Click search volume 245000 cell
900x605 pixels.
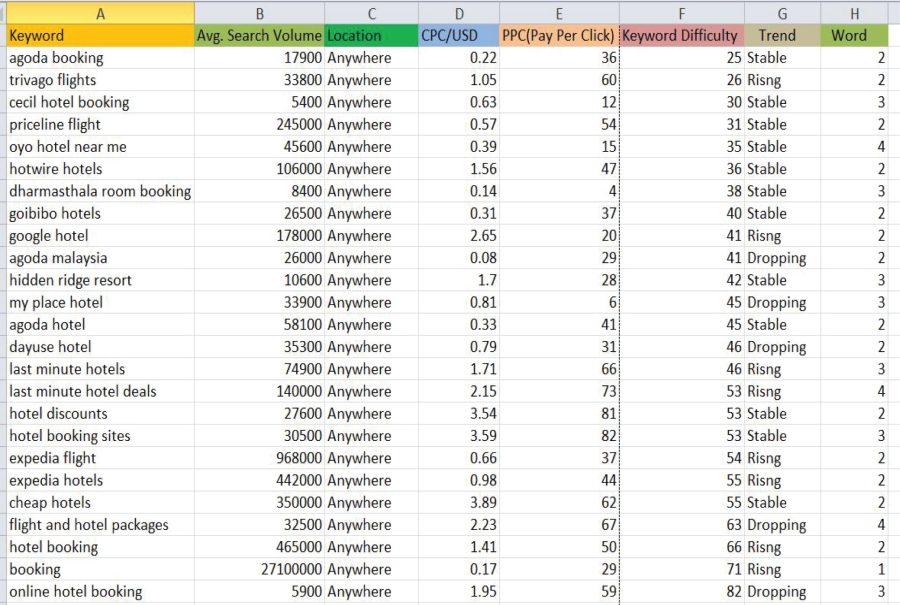click(259, 125)
